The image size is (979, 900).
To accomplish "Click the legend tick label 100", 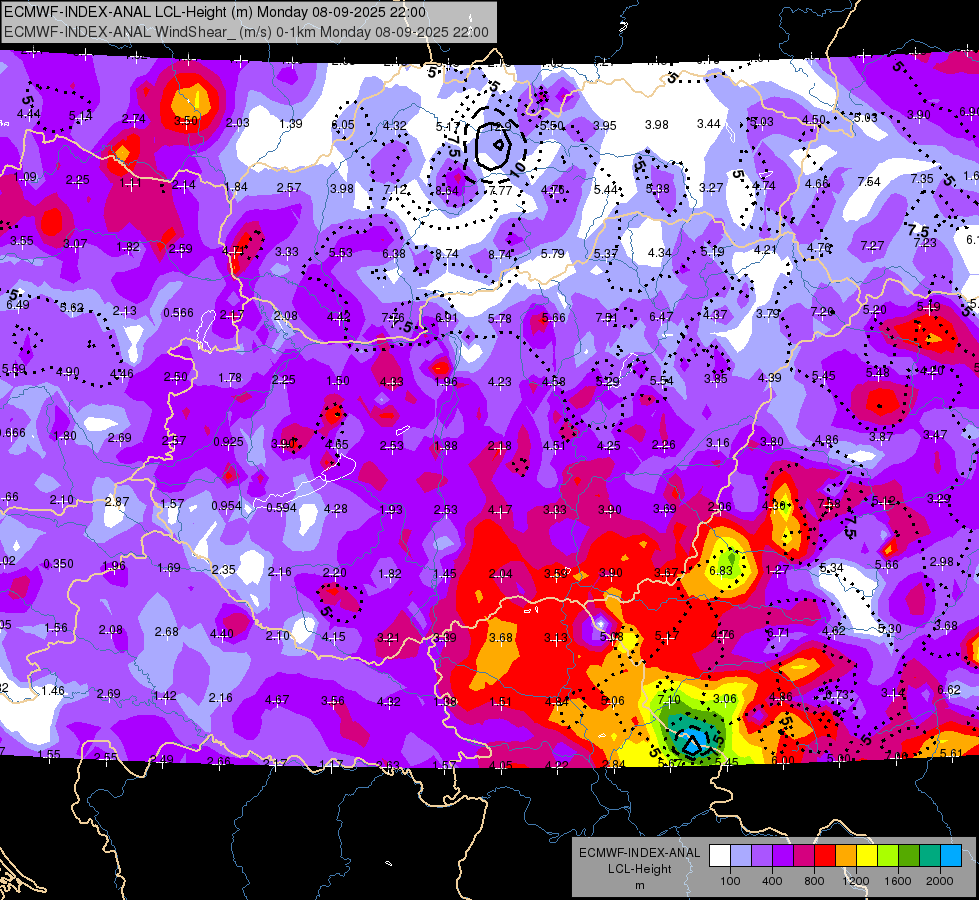I will 730,881.
